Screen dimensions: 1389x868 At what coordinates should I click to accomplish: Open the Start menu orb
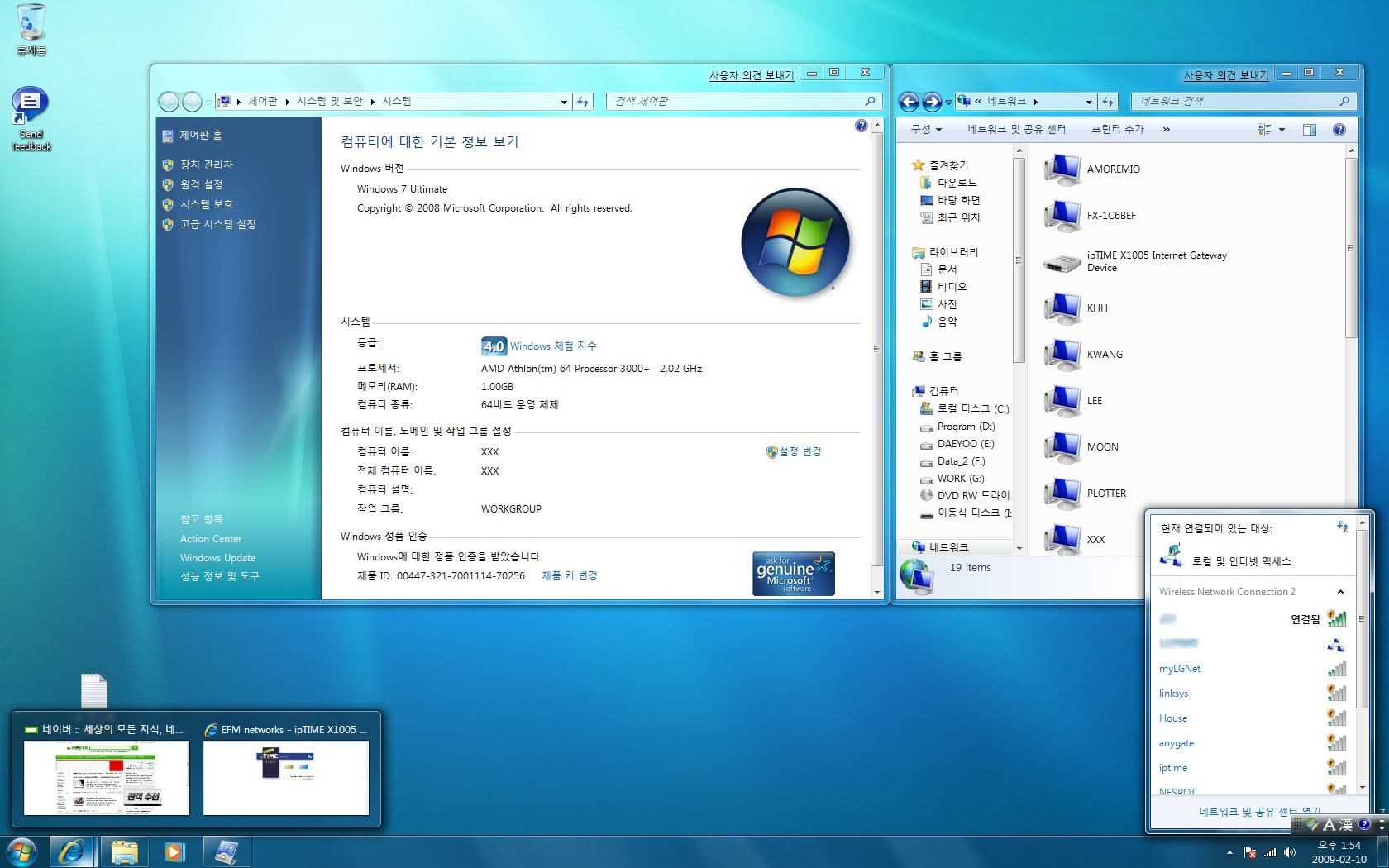(21, 851)
